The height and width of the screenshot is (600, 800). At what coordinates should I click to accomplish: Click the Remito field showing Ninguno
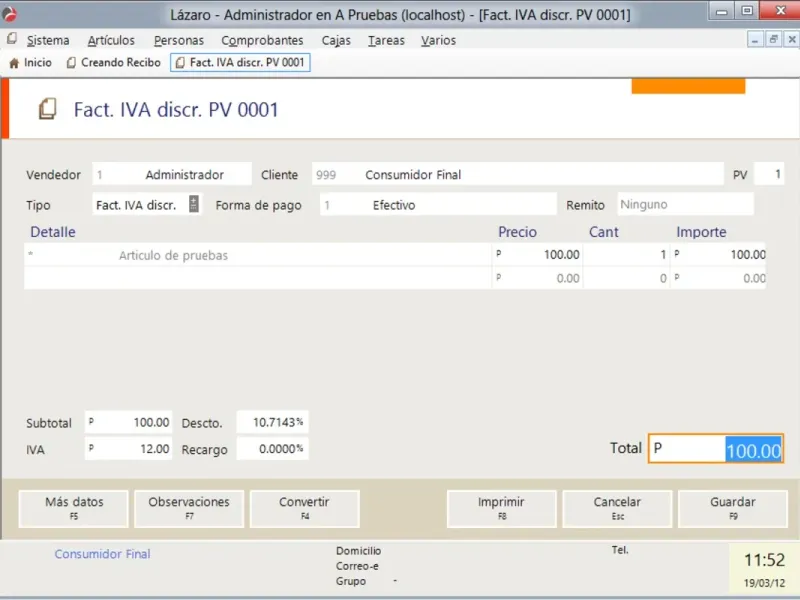pyautogui.click(x=685, y=204)
